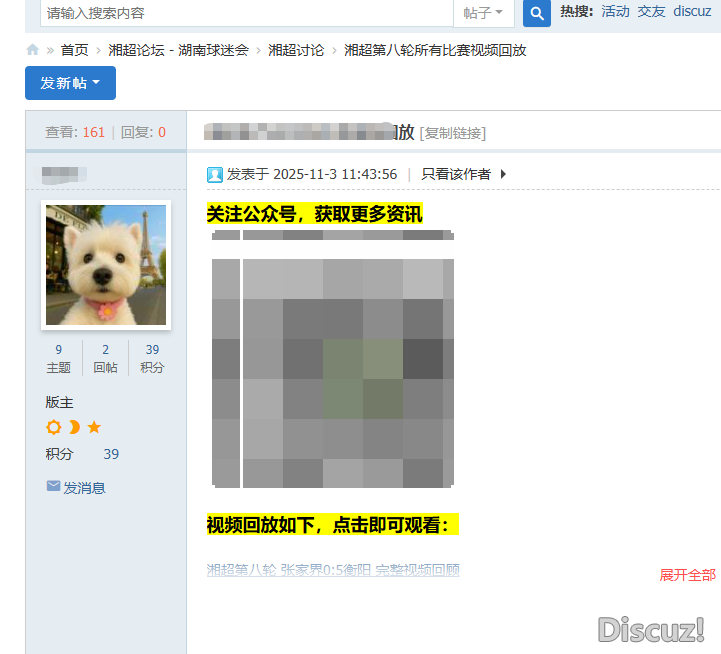Viewport: 721px width, 654px height.
Task: Click 湘超论坛 - 湖南球迷会 breadcrumb link
Action: (178, 50)
